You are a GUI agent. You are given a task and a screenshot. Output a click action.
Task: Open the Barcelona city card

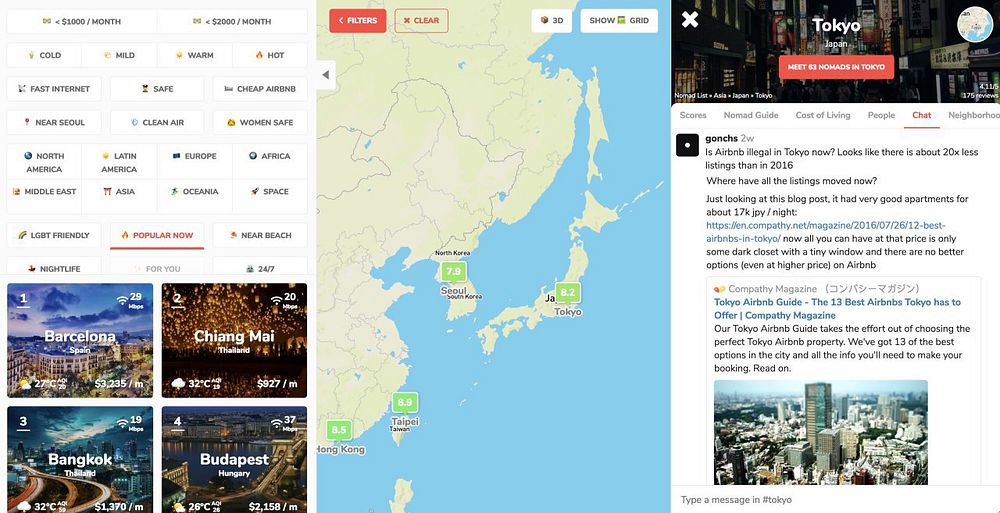click(x=80, y=341)
